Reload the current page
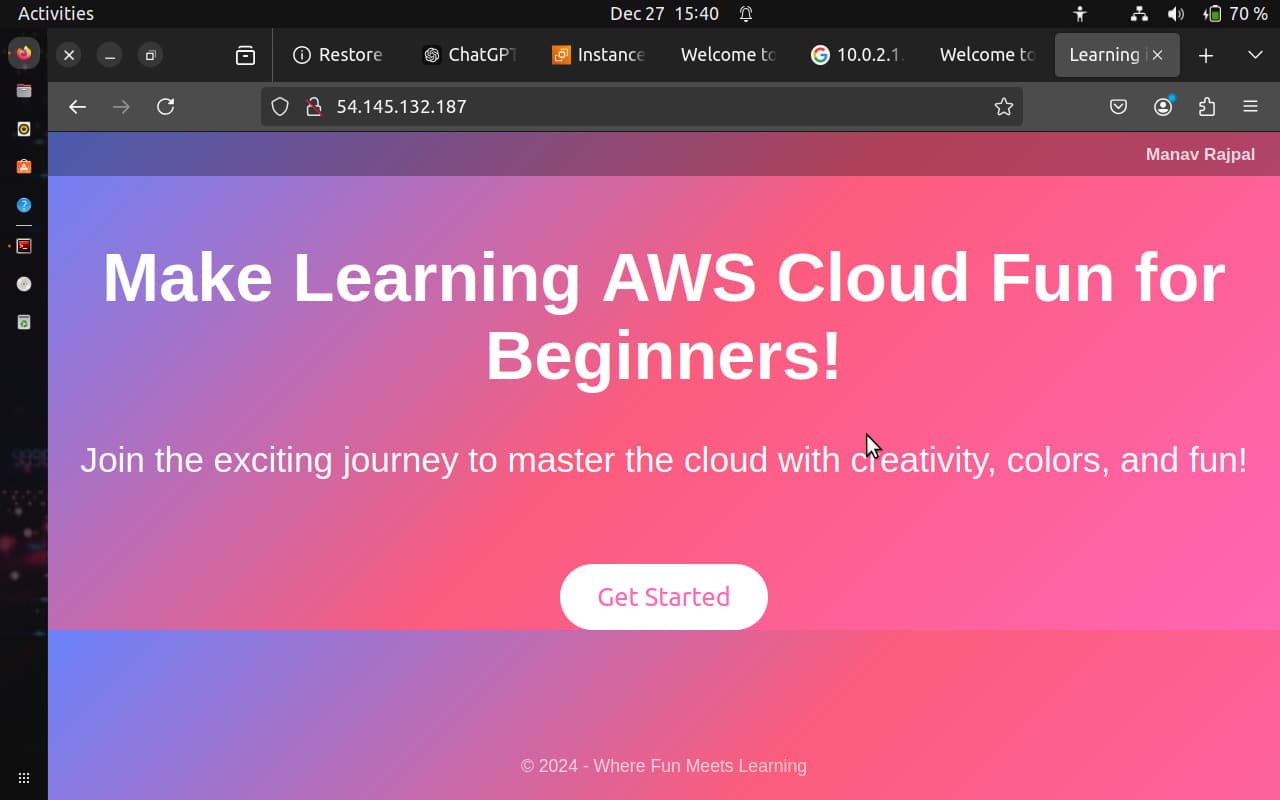Image resolution: width=1280 pixels, height=800 pixels. click(x=166, y=107)
